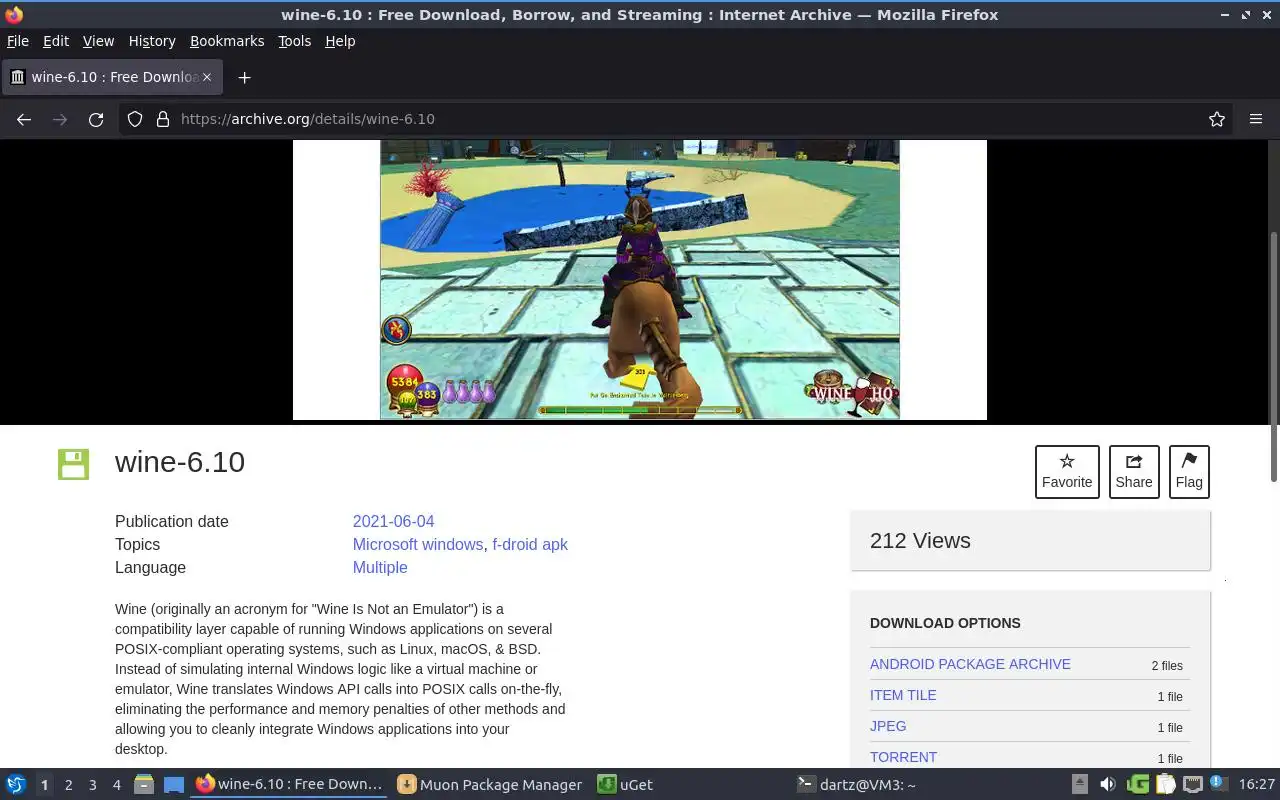The width and height of the screenshot is (1280, 800).
Task: Click the wine-6.10 title heading
Action: (180, 462)
